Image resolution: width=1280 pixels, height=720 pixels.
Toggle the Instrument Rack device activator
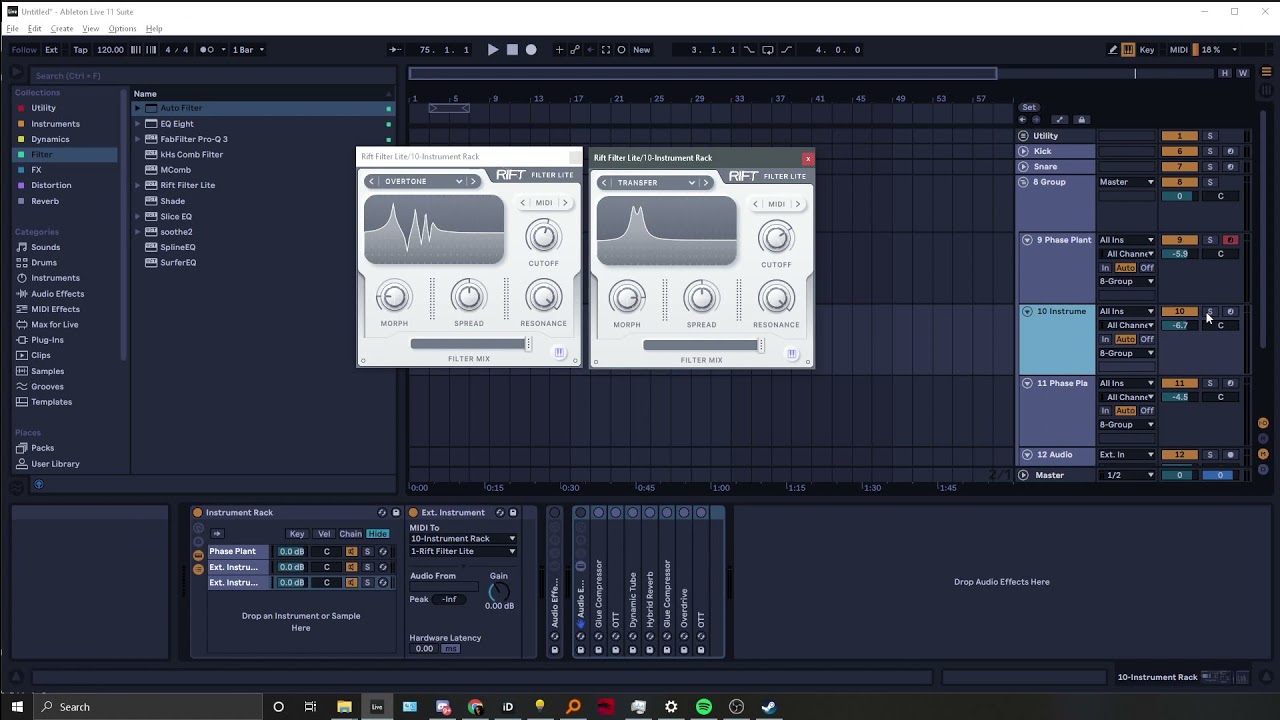197,513
